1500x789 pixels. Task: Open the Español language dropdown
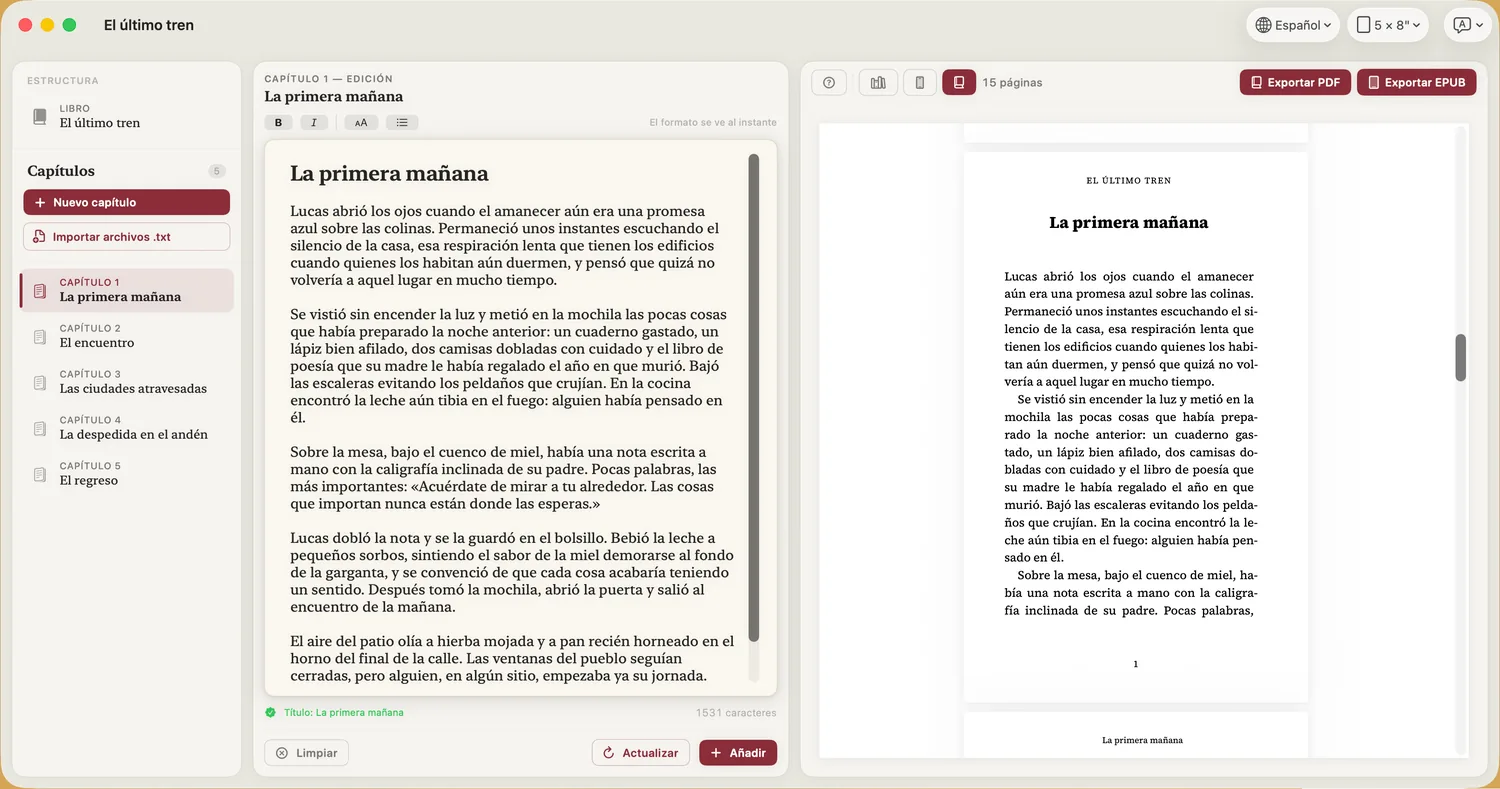[x=1293, y=25]
